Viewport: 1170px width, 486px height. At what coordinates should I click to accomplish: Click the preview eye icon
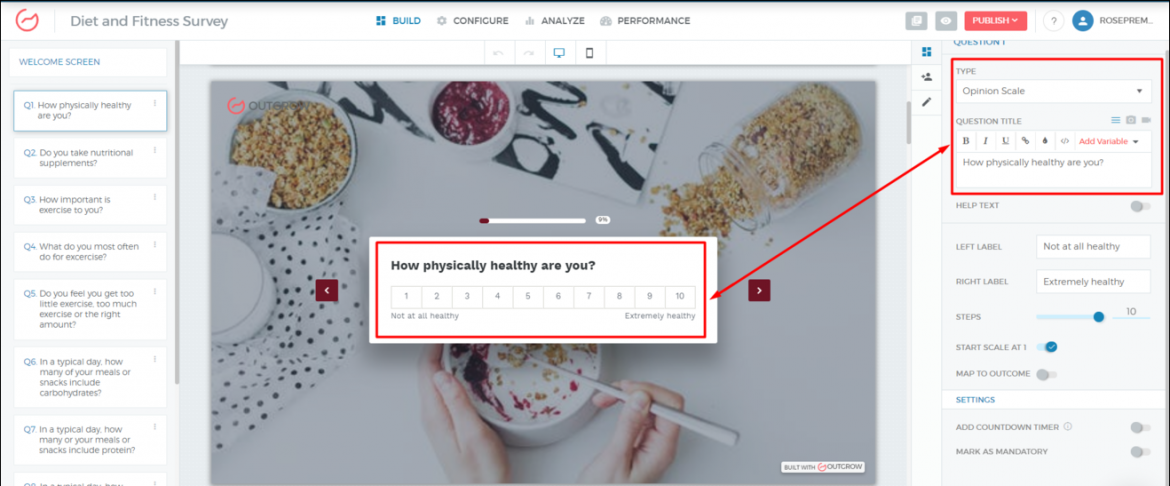tap(946, 21)
